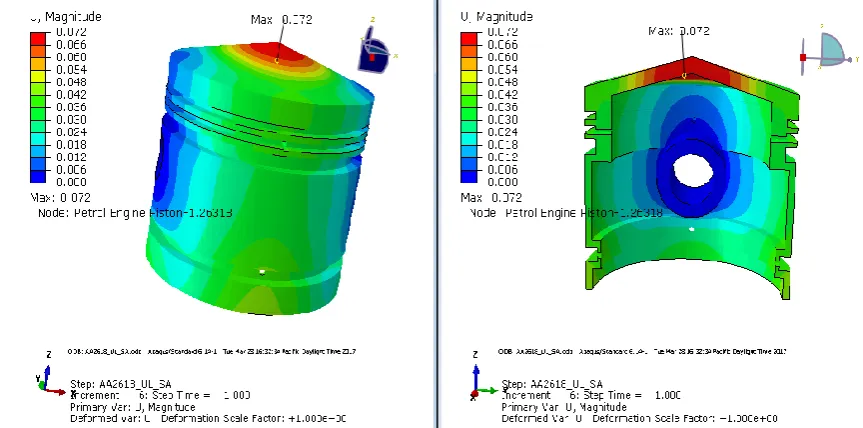Click the 0.000 value in left legend
863x428 pixels.
[x=71, y=182]
